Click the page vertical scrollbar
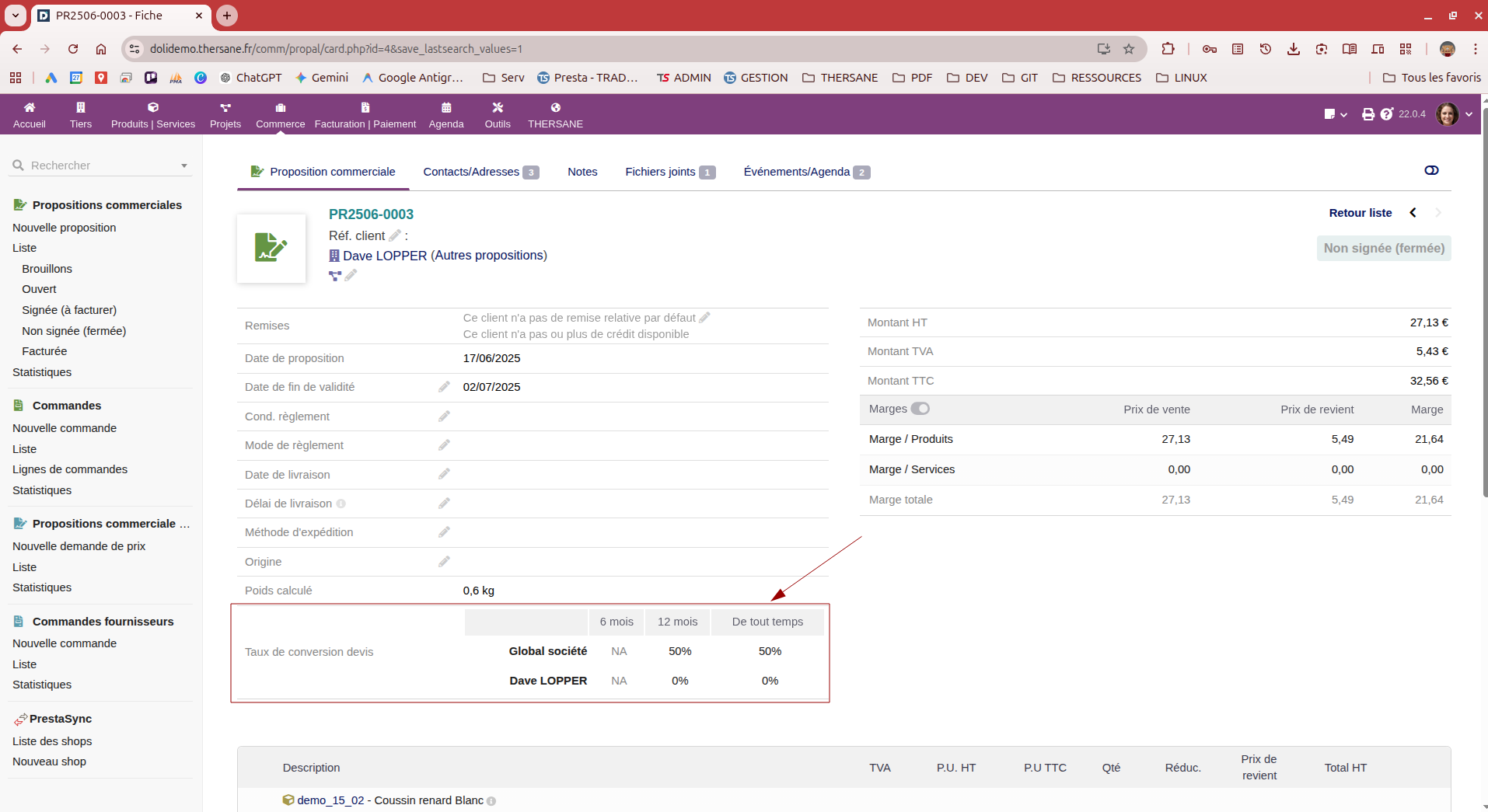This screenshot has height=812, width=1488. pos(1484,311)
